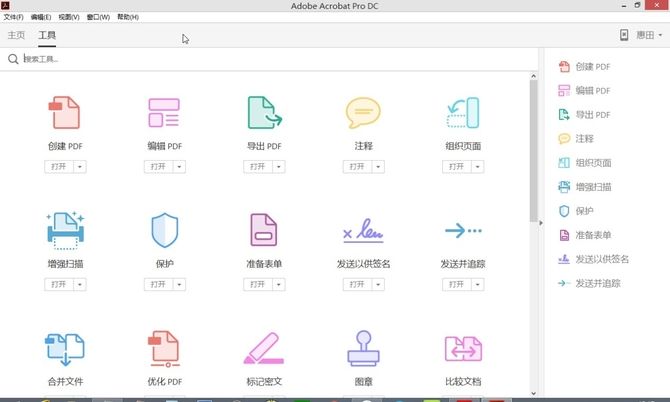The image size is (670, 402).
Task: Click the search magnifier icon
Action: pyautogui.click(x=13, y=59)
